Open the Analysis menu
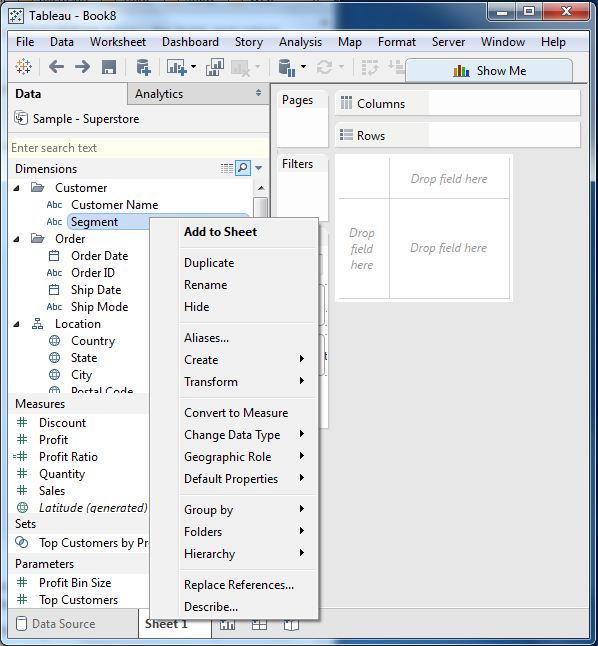Viewport: 598px width, 646px height. click(300, 42)
